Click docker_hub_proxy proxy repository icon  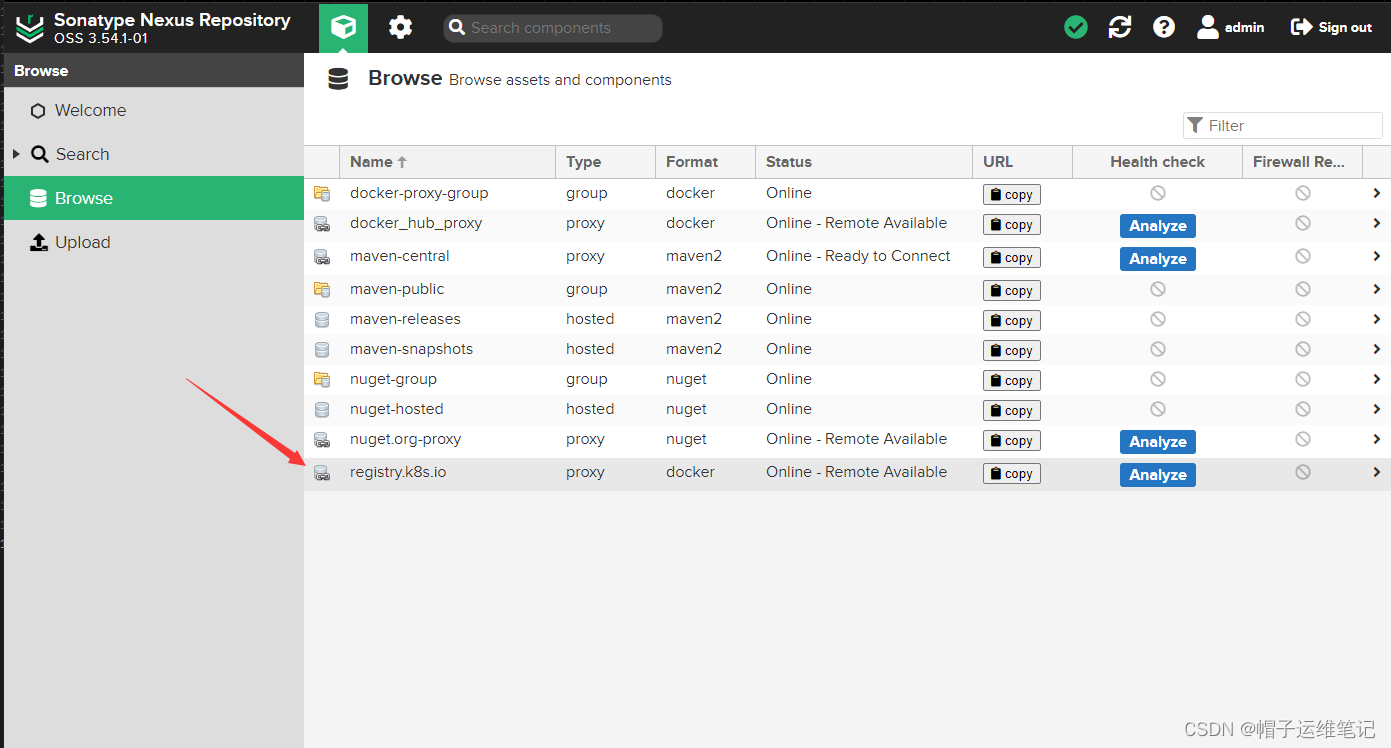coord(321,224)
